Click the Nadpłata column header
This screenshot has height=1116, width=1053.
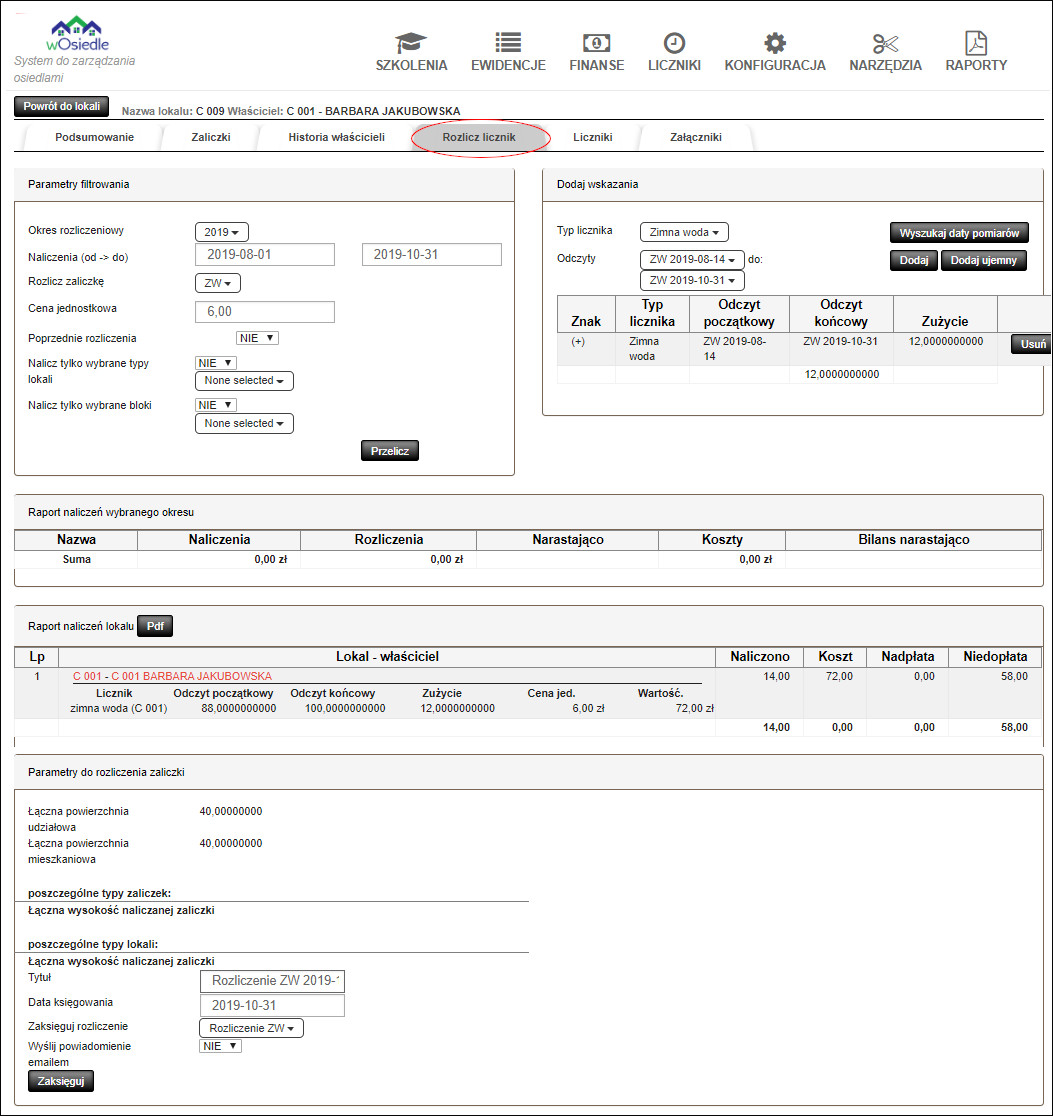click(x=908, y=657)
